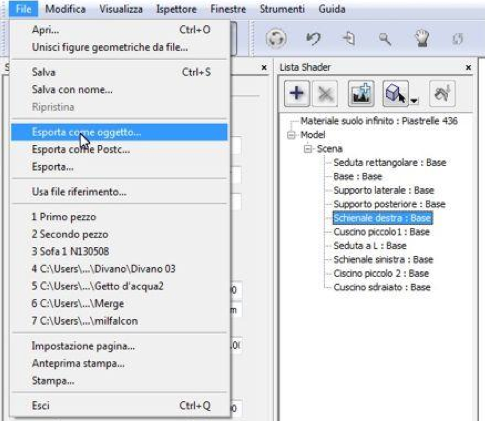This screenshot has height=421, width=485.
Task: Click the blue plus add shader button
Action: [x=297, y=93]
